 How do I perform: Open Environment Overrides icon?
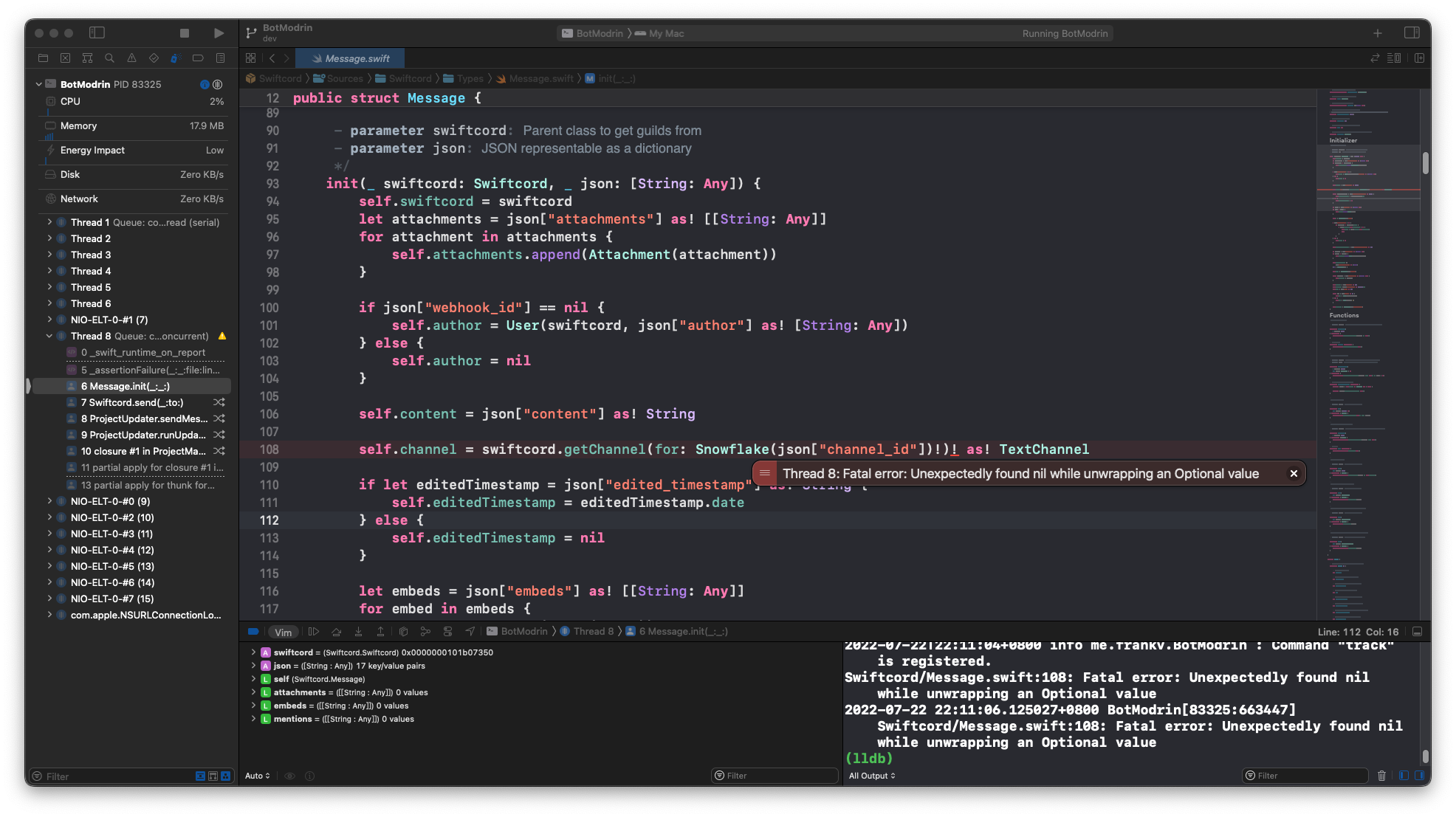click(447, 632)
